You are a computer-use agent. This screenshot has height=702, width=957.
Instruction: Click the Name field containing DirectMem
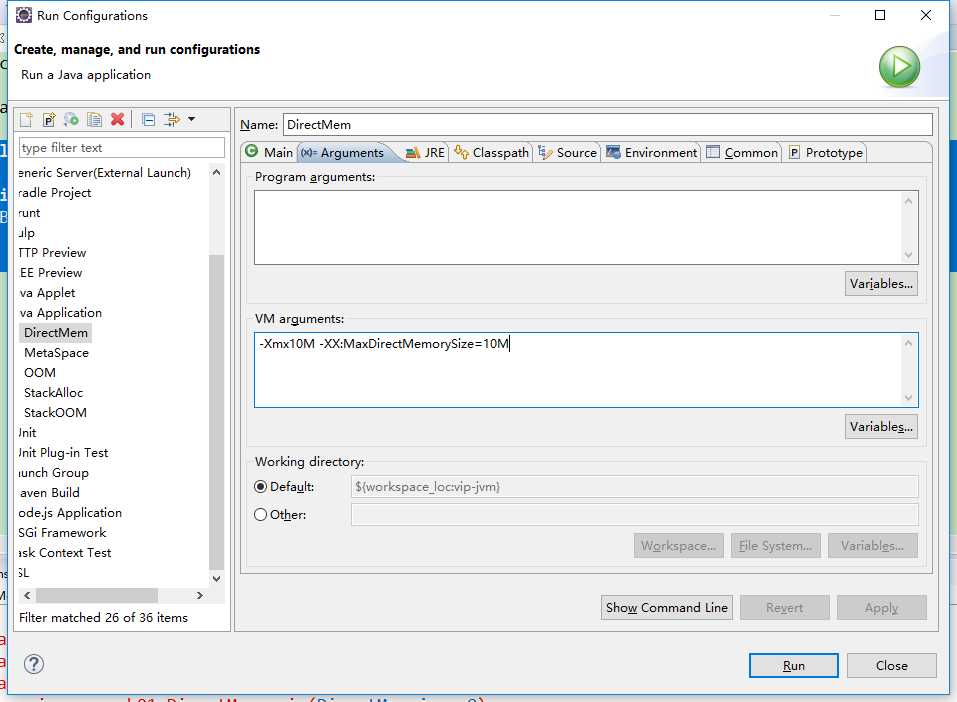click(x=607, y=125)
